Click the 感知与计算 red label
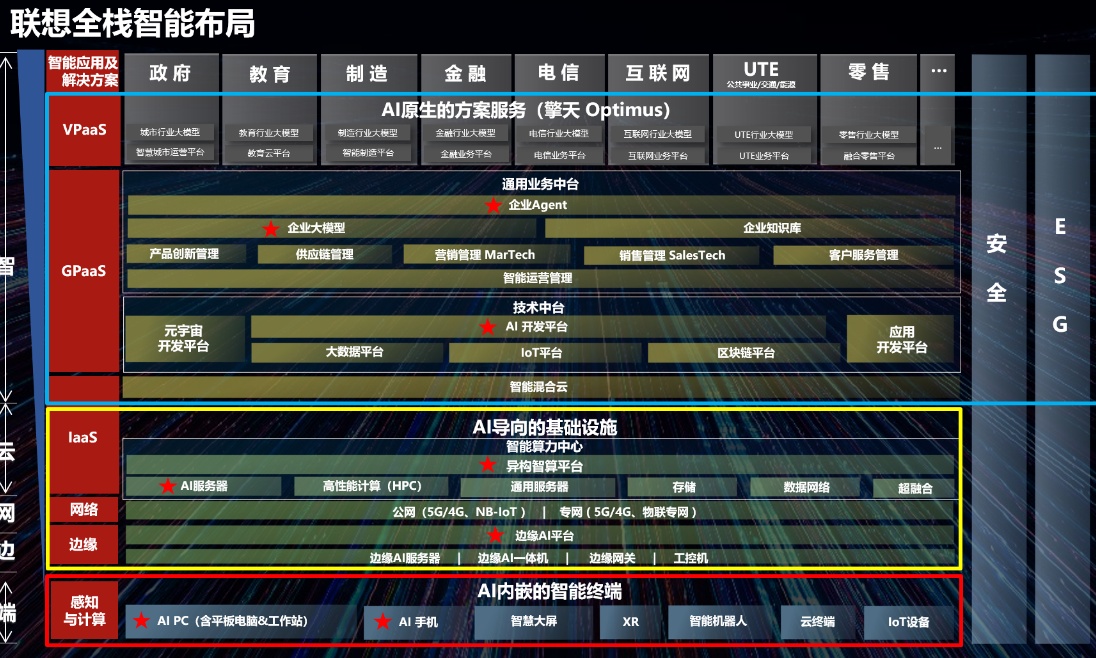The image size is (1096, 658). click(x=84, y=610)
